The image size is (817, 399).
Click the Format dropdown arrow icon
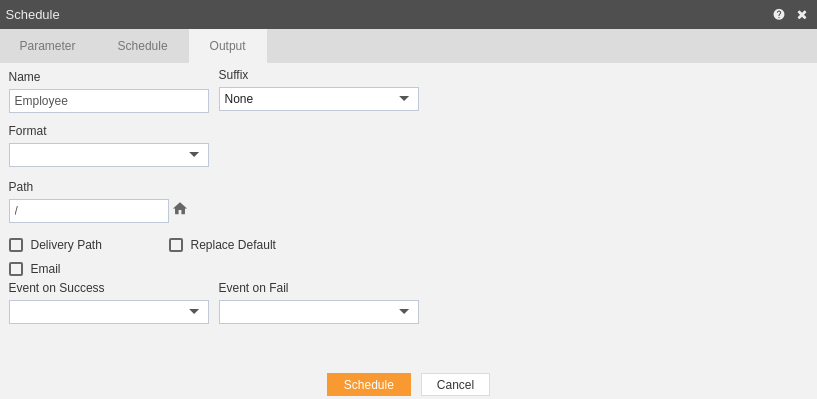tap(194, 155)
